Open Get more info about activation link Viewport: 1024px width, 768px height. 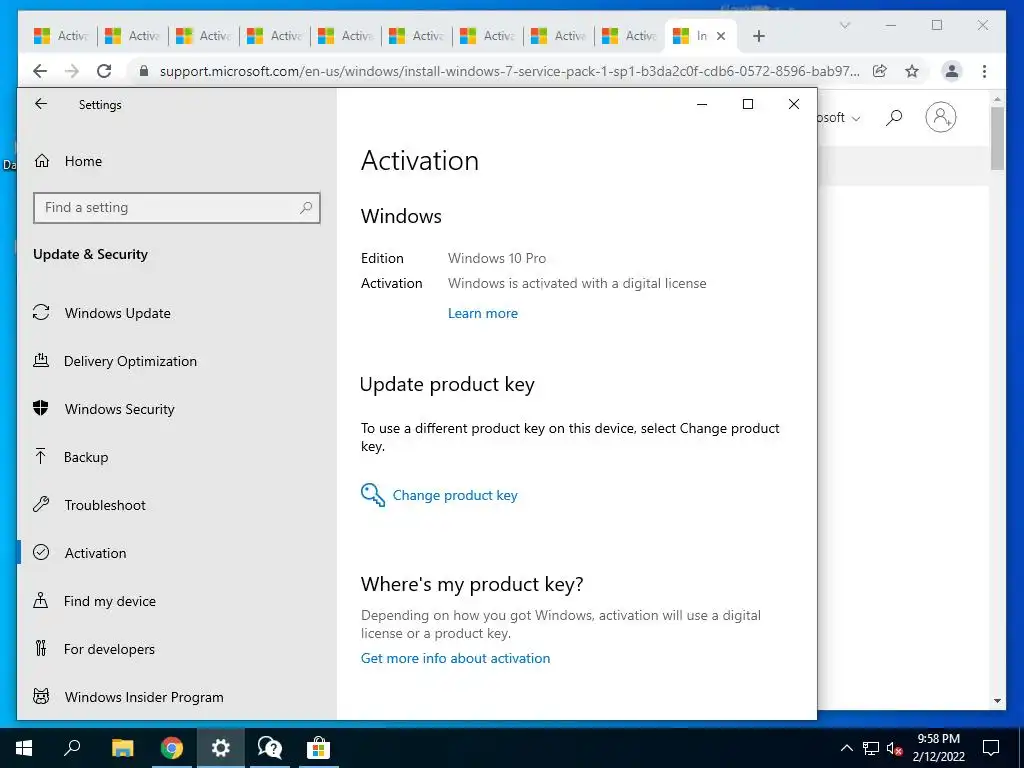(x=455, y=658)
